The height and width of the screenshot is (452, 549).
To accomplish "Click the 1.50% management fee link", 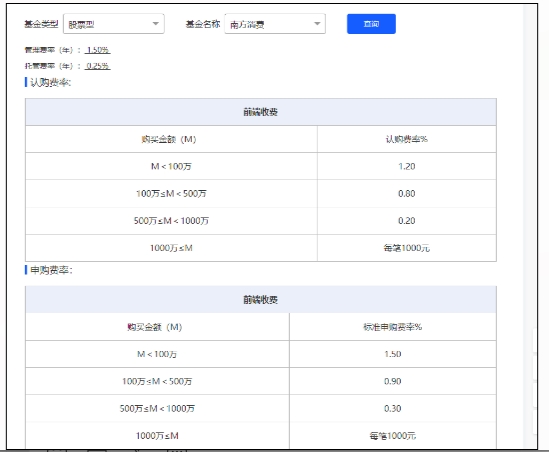I will tap(98, 50).
